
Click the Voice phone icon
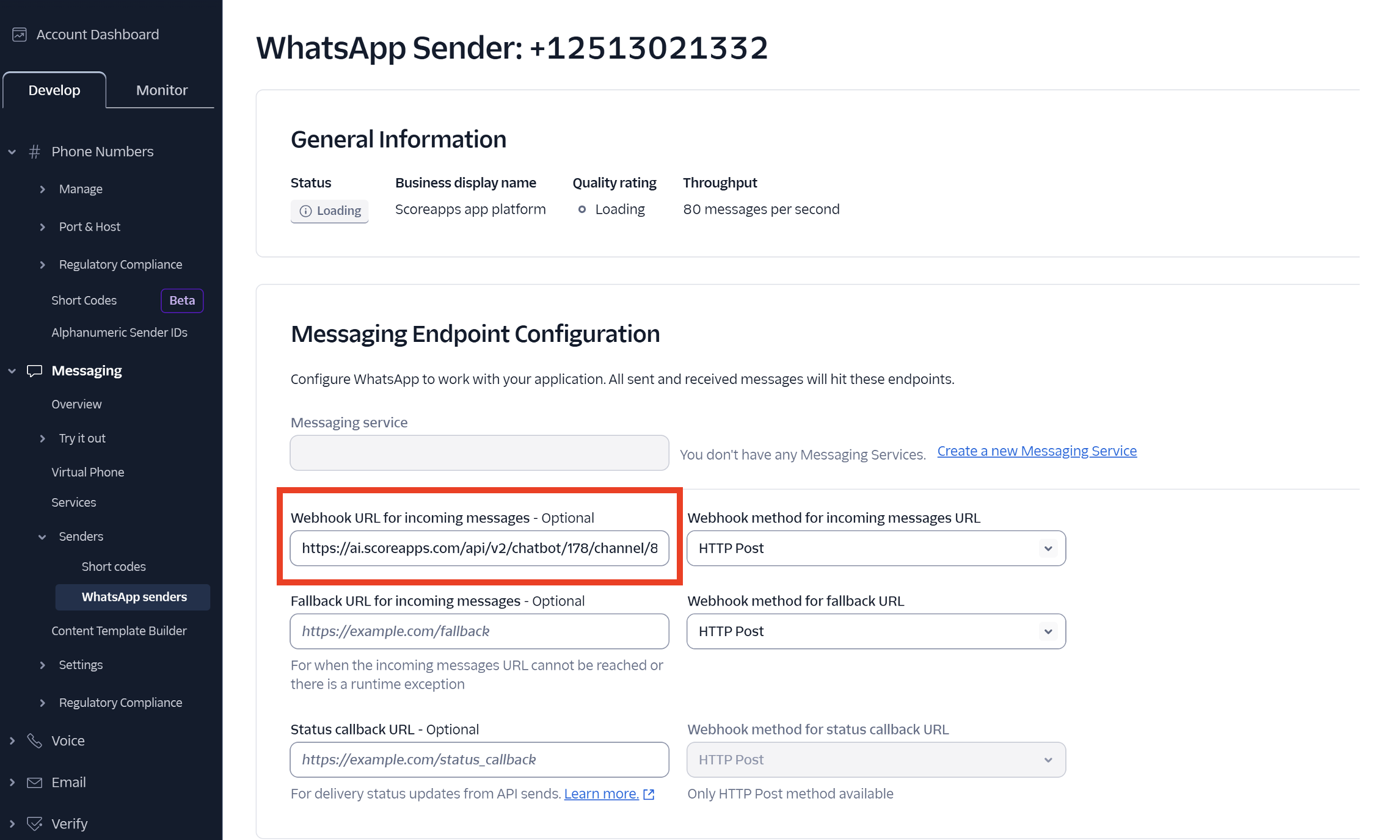35,740
